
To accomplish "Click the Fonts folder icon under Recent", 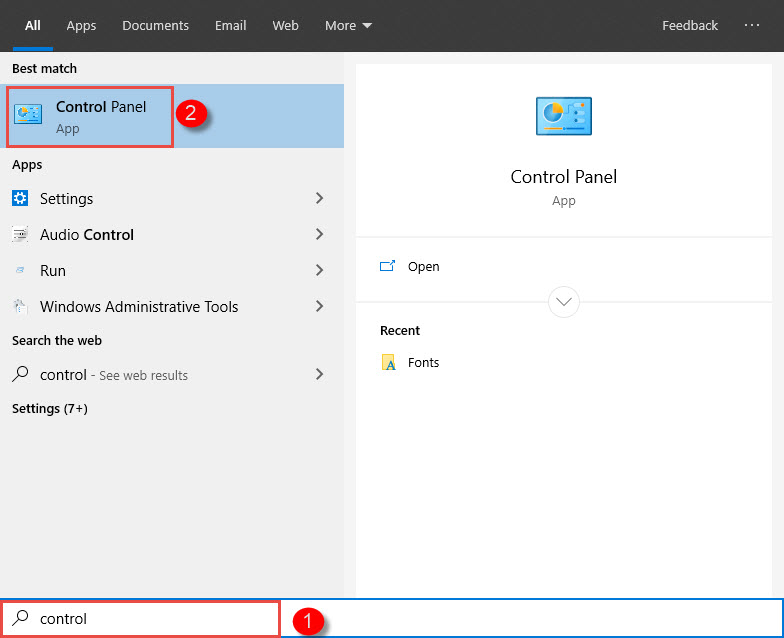I will (x=389, y=362).
